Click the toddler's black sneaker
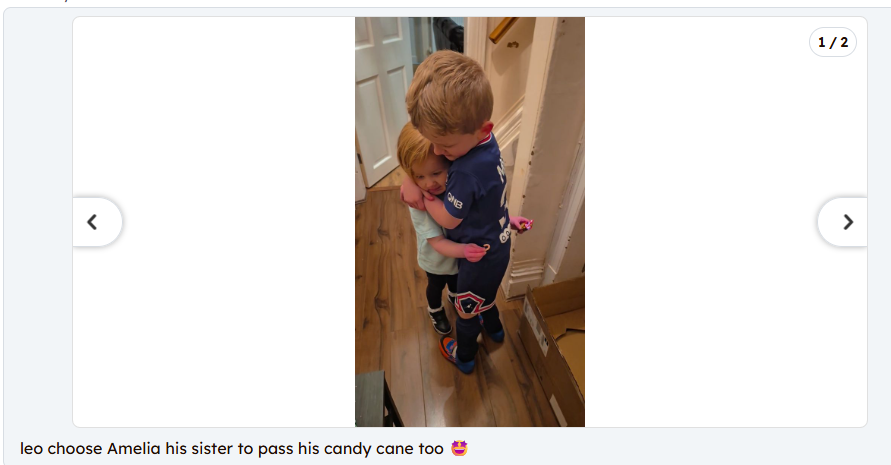891x465 pixels. [439, 319]
